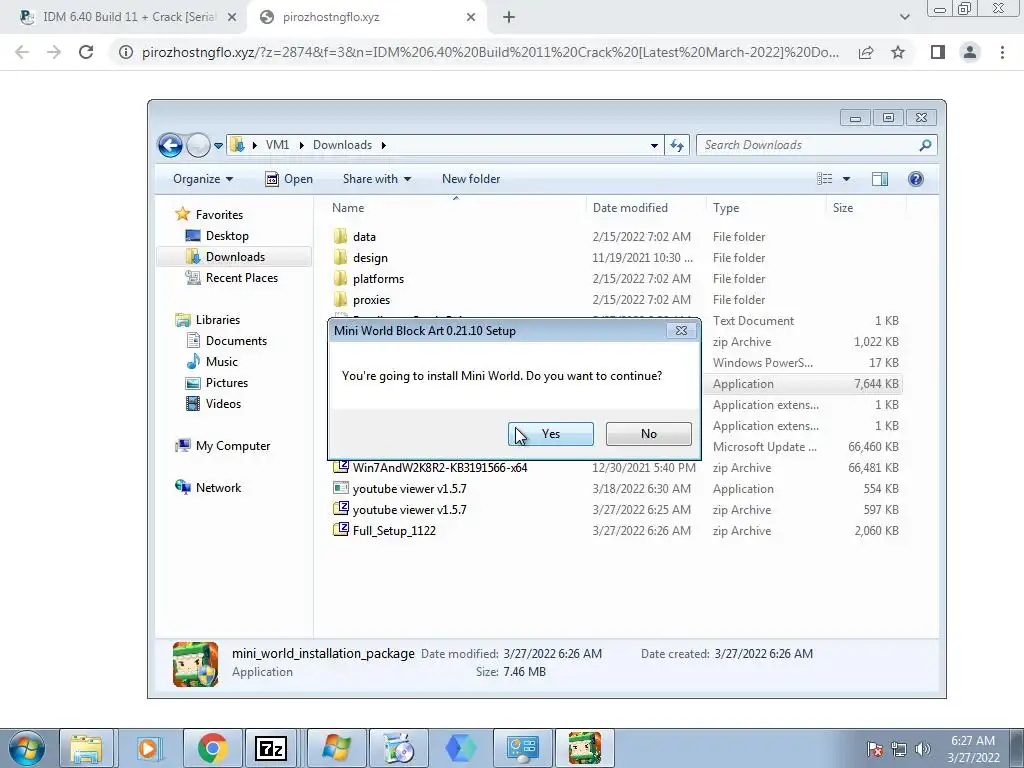Change the view style icon
The image size is (1024, 768).
pos(825,179)
